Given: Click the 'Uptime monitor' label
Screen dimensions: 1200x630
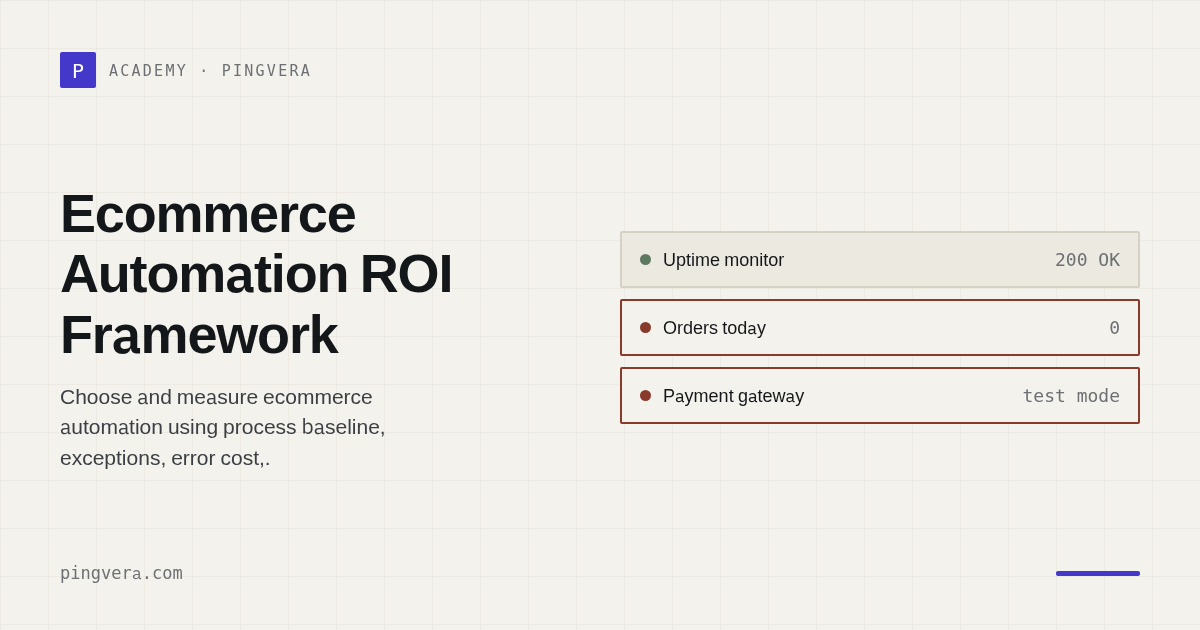Looking at the screenshot, I should (723, 260).
